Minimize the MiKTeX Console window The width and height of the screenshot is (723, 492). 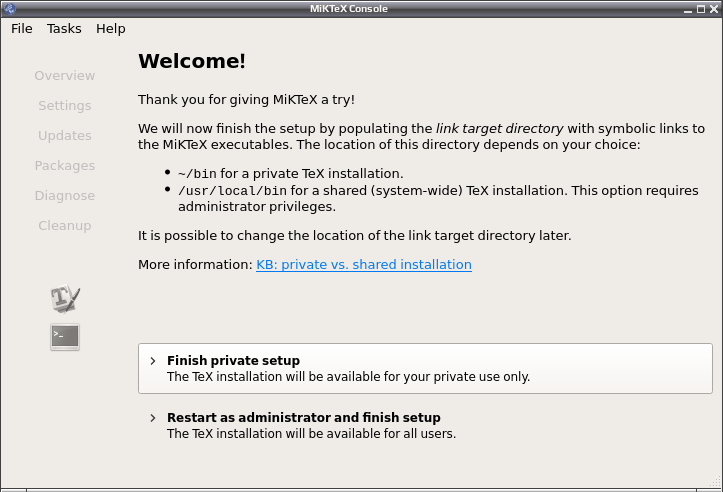[688, 9]
